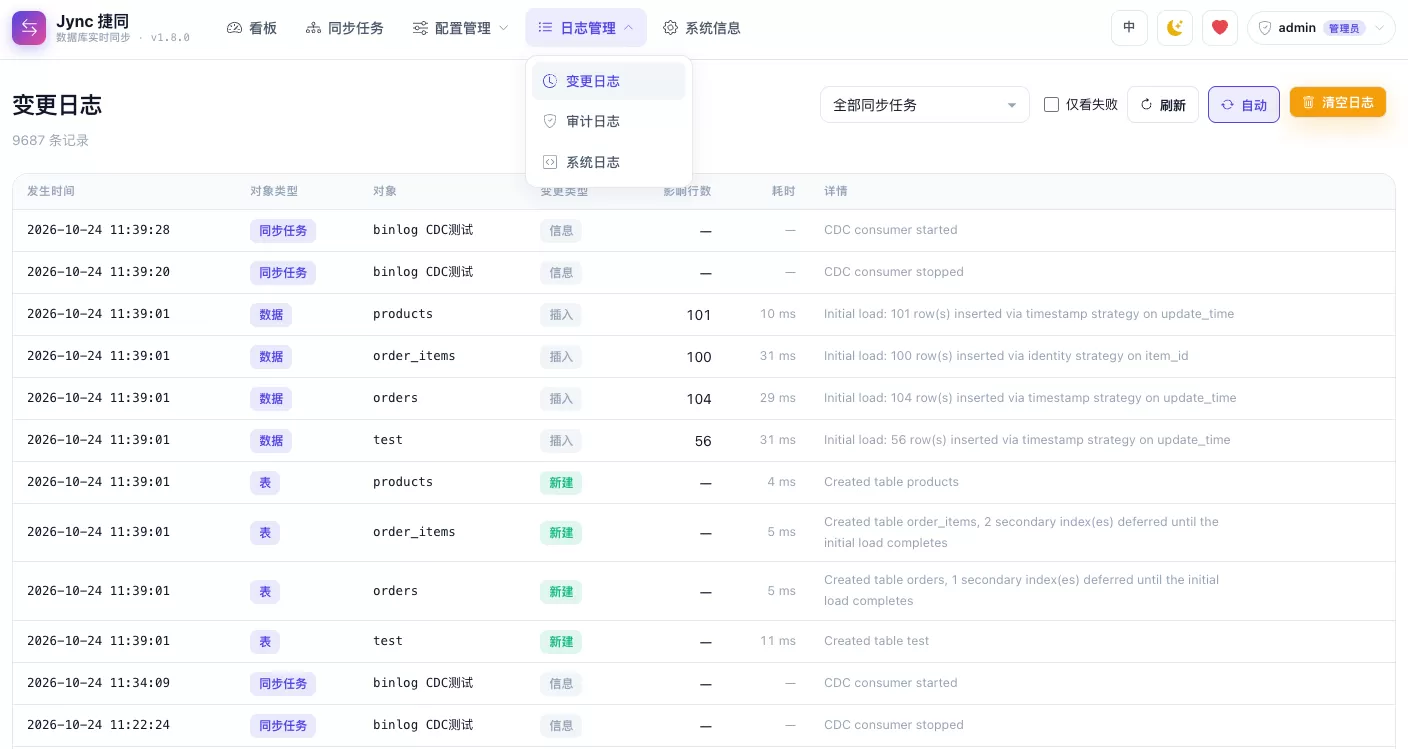The width and height of the screenshot is (1408, 749).
Task: Toggle dark mode with the moon icon
Action: click(1175, 28)
